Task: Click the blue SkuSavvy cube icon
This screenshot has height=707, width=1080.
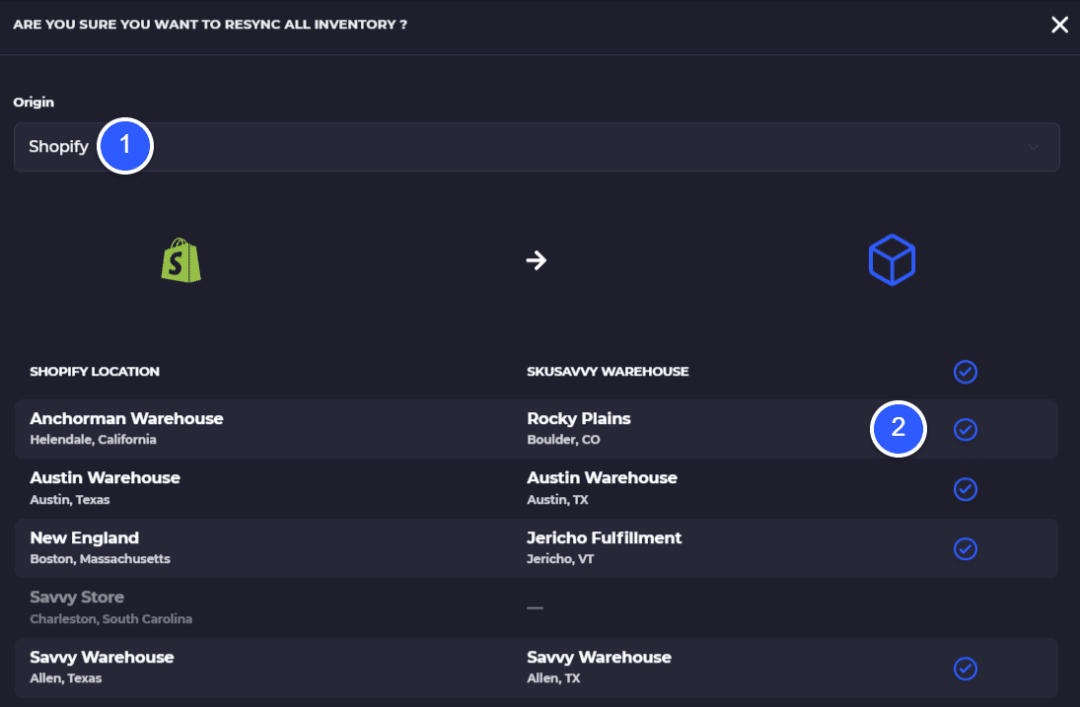Action: pos(892,260)
